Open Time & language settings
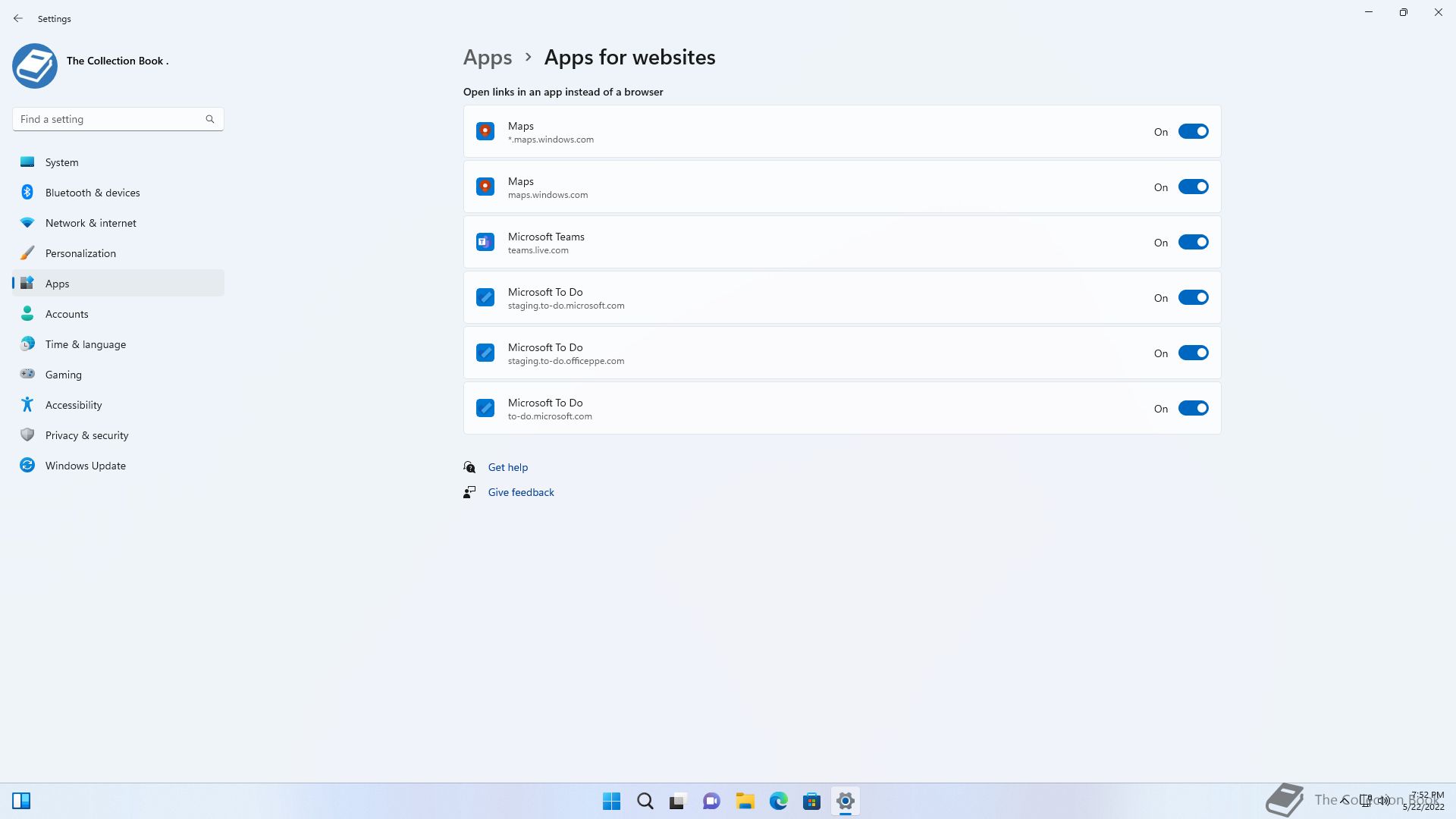Viewport: 1456px width, 819px height. pyautogui.click(x=118, y=344)
